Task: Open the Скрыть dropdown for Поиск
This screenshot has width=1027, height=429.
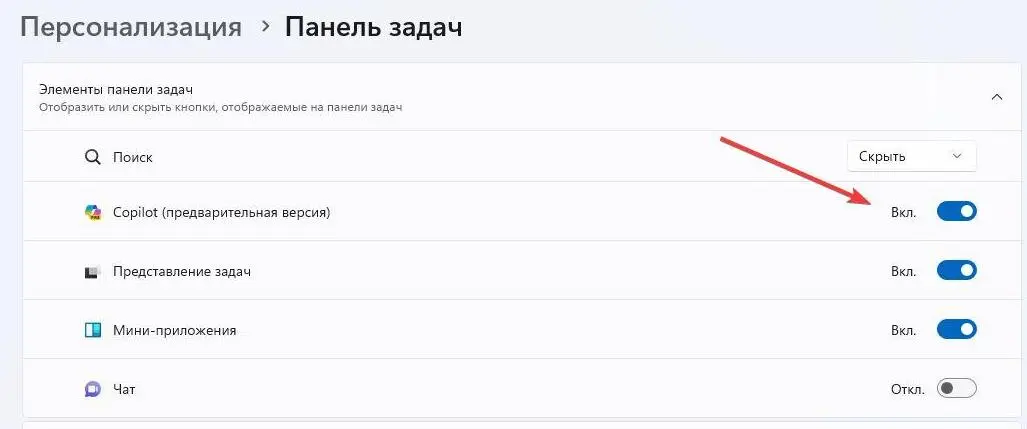Action: pos(911,156)
